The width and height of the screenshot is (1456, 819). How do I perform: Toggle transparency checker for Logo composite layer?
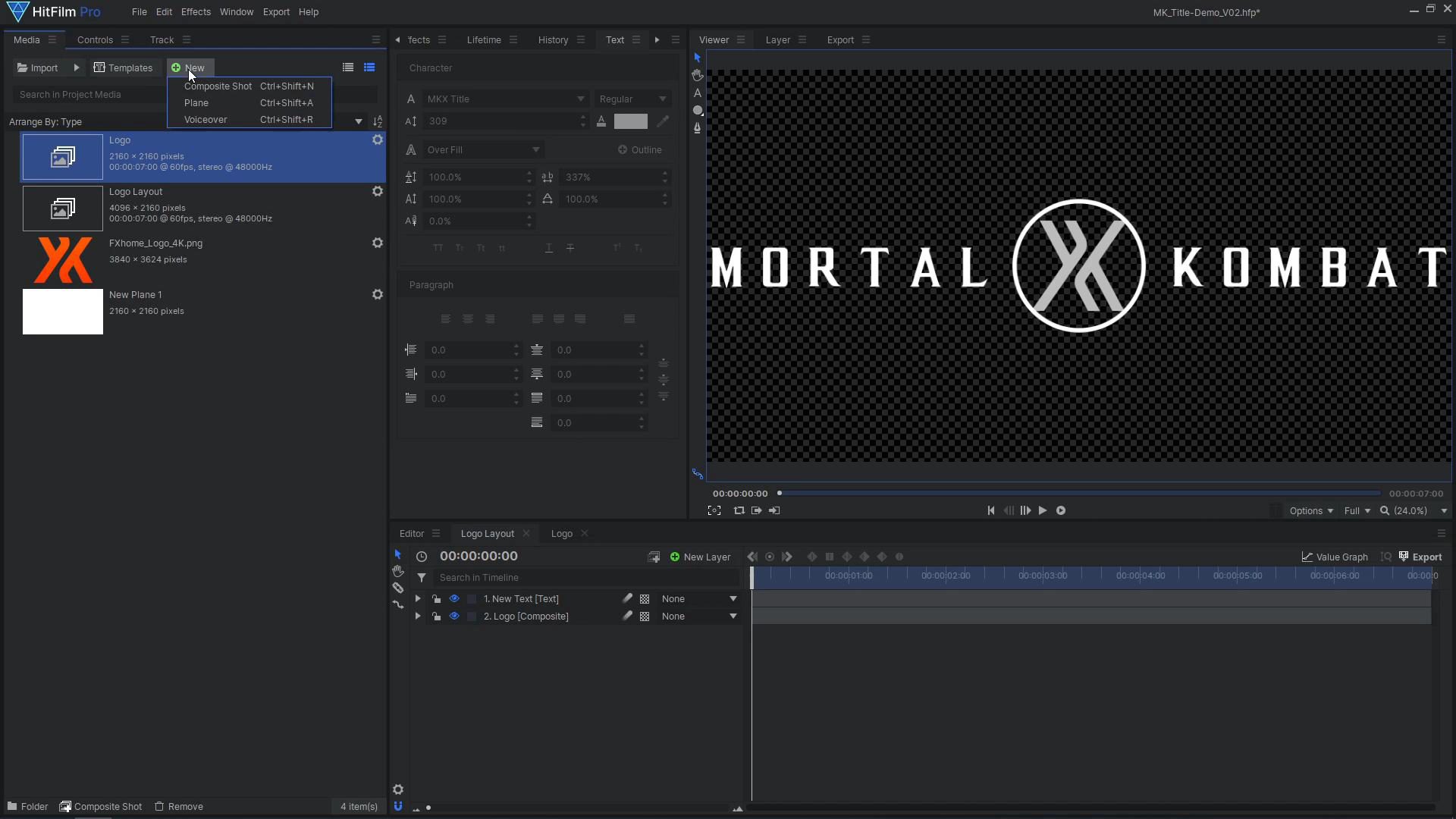[645, 617]
